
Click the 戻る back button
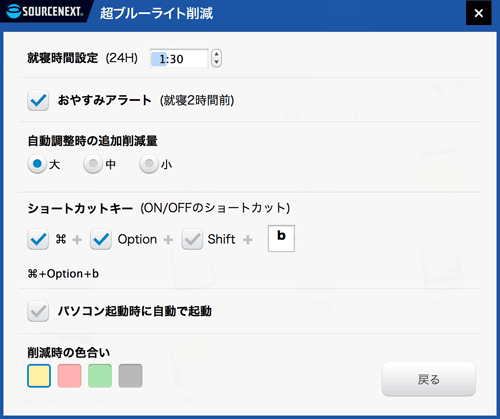pyautogui.click(x=429, y=379)
